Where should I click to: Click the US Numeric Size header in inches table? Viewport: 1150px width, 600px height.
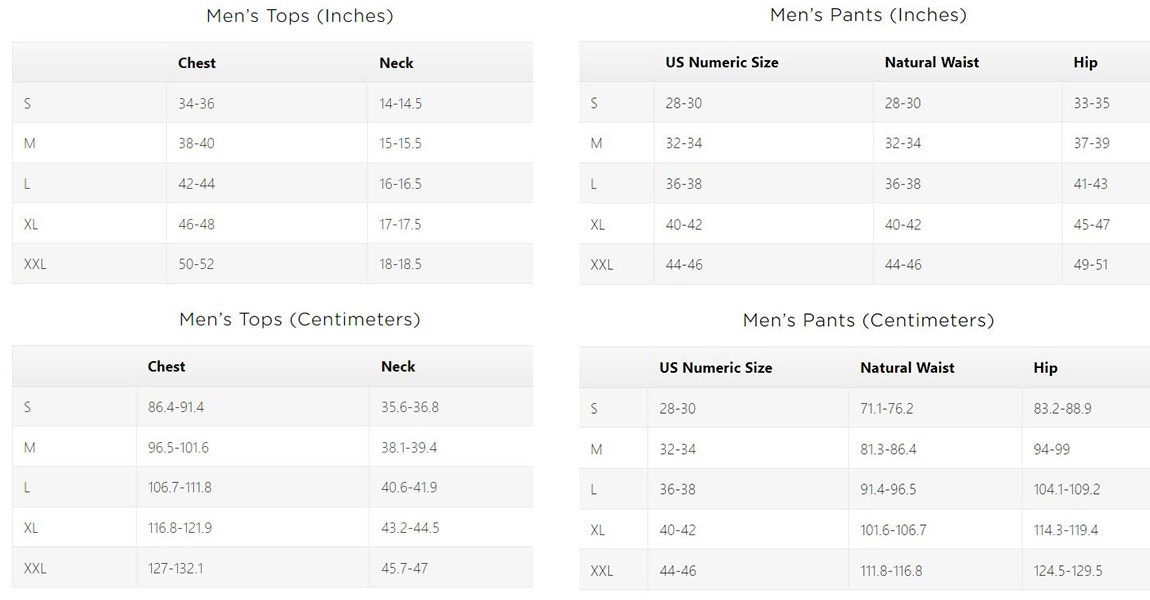click(x=722, y=62)
